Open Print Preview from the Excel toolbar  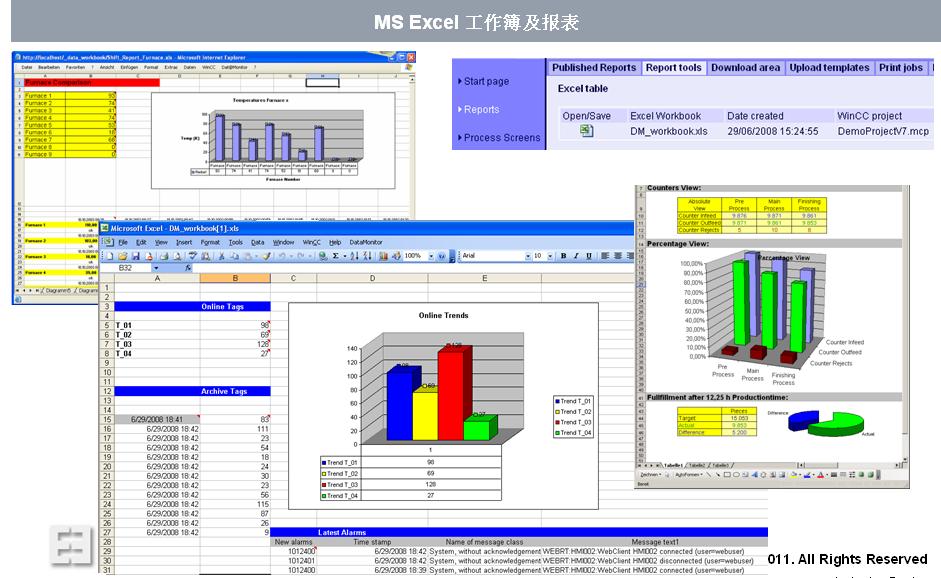coord(177,256)
